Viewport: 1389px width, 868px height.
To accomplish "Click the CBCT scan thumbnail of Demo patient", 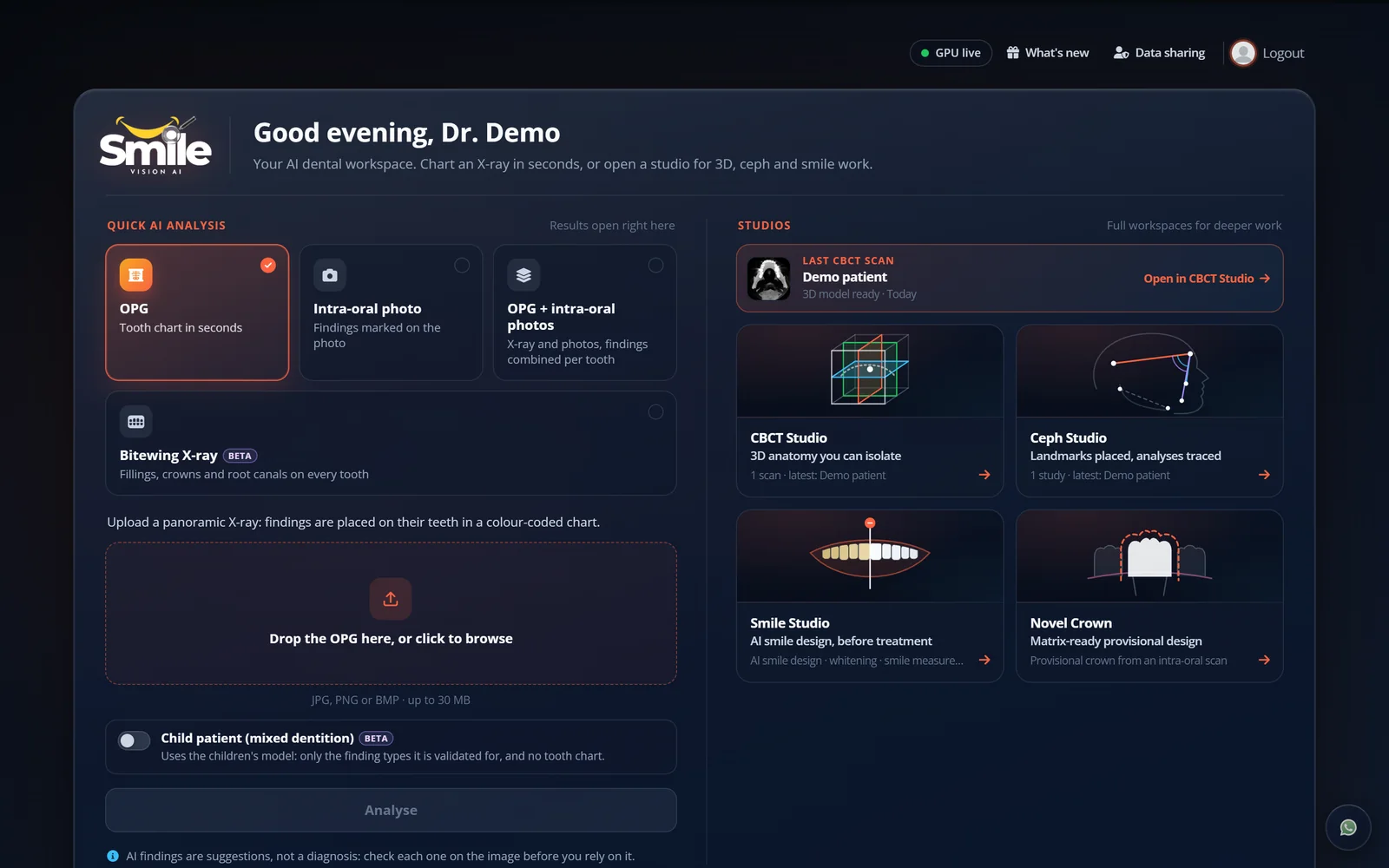I will click(x=769, y=279).
